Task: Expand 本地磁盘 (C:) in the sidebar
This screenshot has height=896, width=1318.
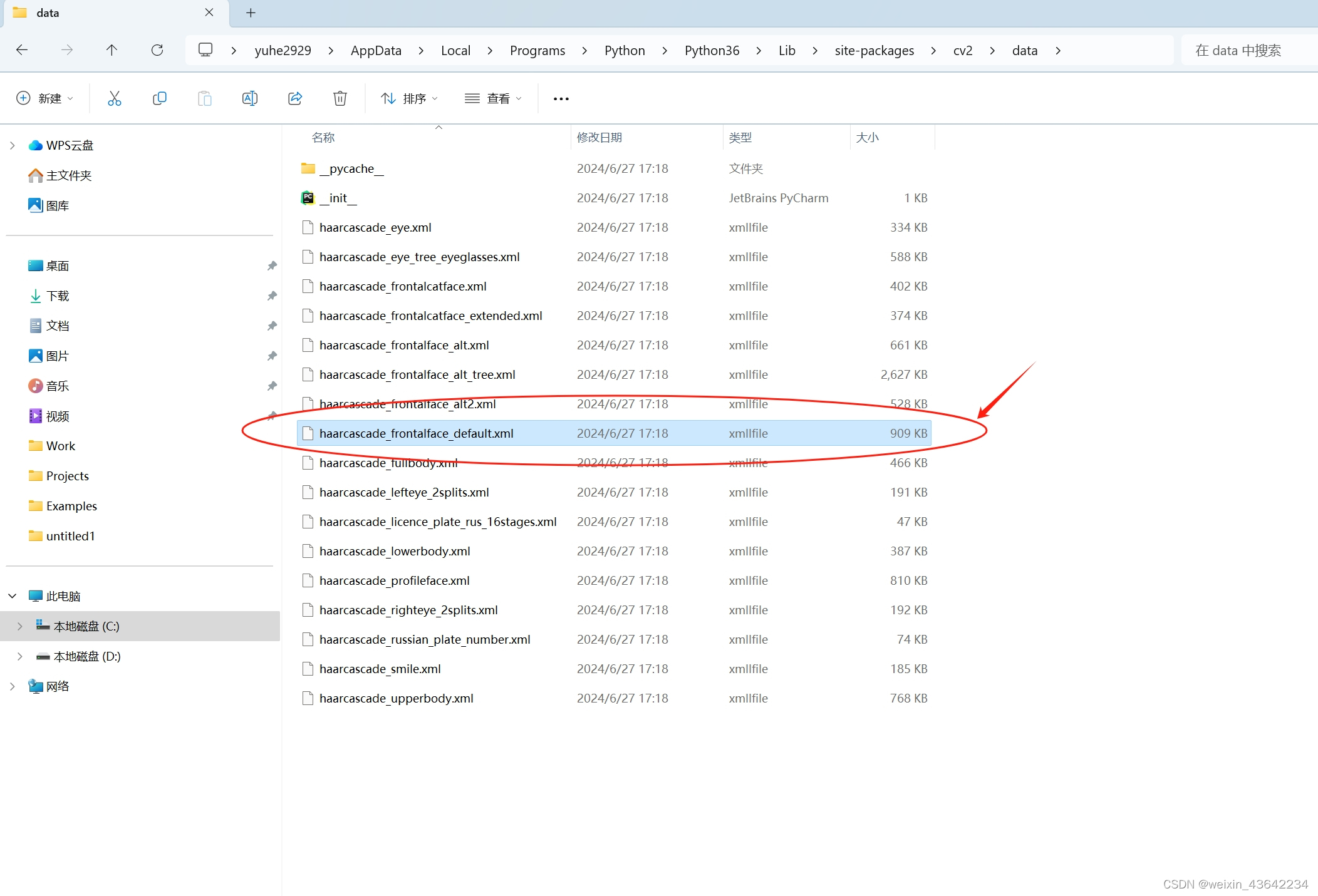Action: [x=20, y=626]
